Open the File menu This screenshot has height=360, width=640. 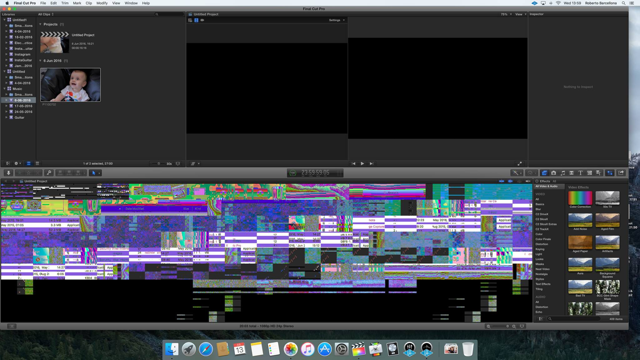[x=43, y=3]
